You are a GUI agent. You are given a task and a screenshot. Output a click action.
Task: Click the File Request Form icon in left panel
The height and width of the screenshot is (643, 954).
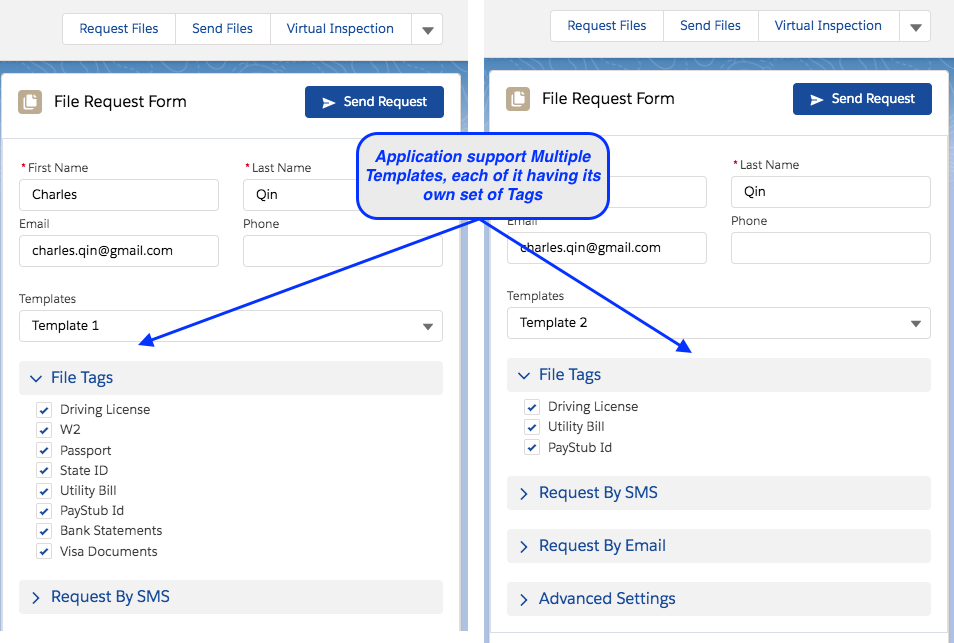(x=31, y=101)
